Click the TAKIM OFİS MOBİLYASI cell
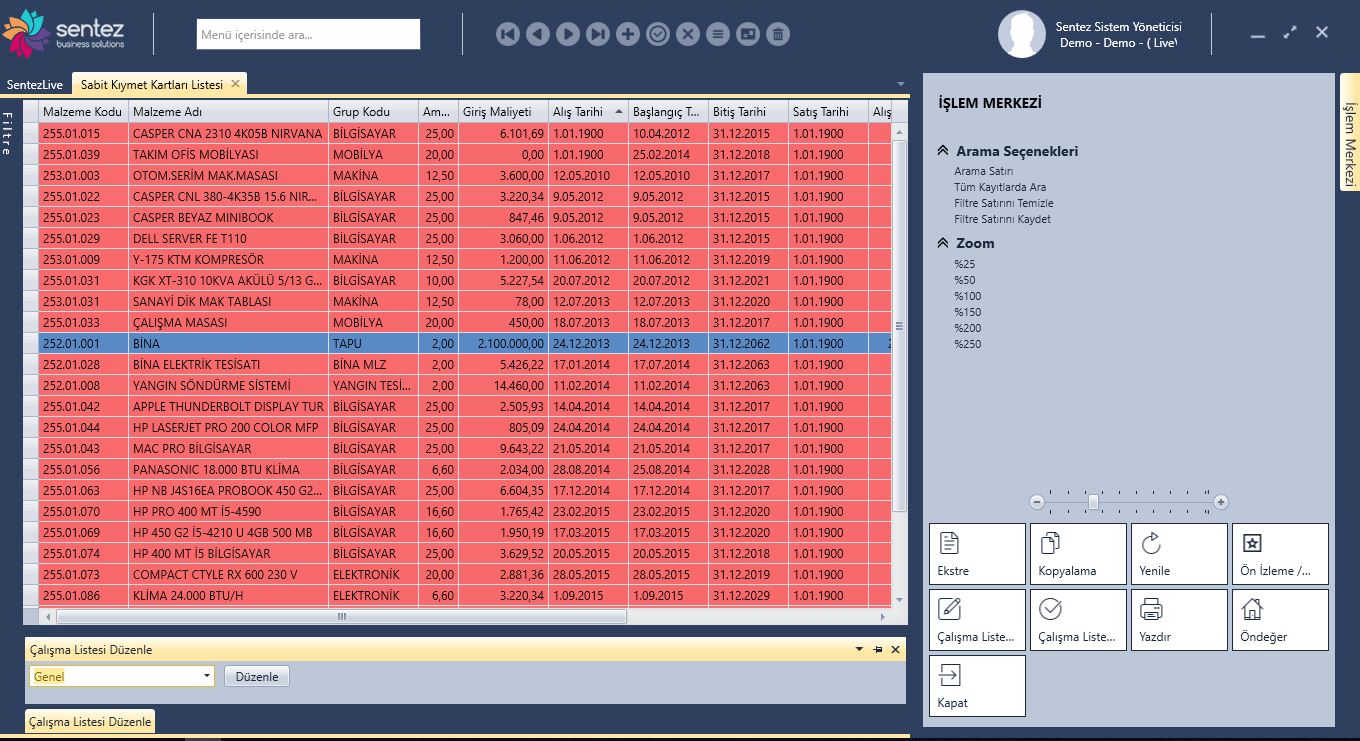This screenshot has height=741, width=1360. (x=229, y=154)
